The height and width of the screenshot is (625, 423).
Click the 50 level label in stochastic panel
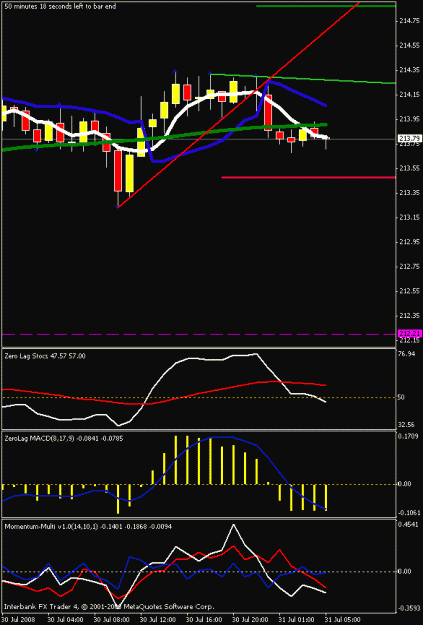(401, 397)
